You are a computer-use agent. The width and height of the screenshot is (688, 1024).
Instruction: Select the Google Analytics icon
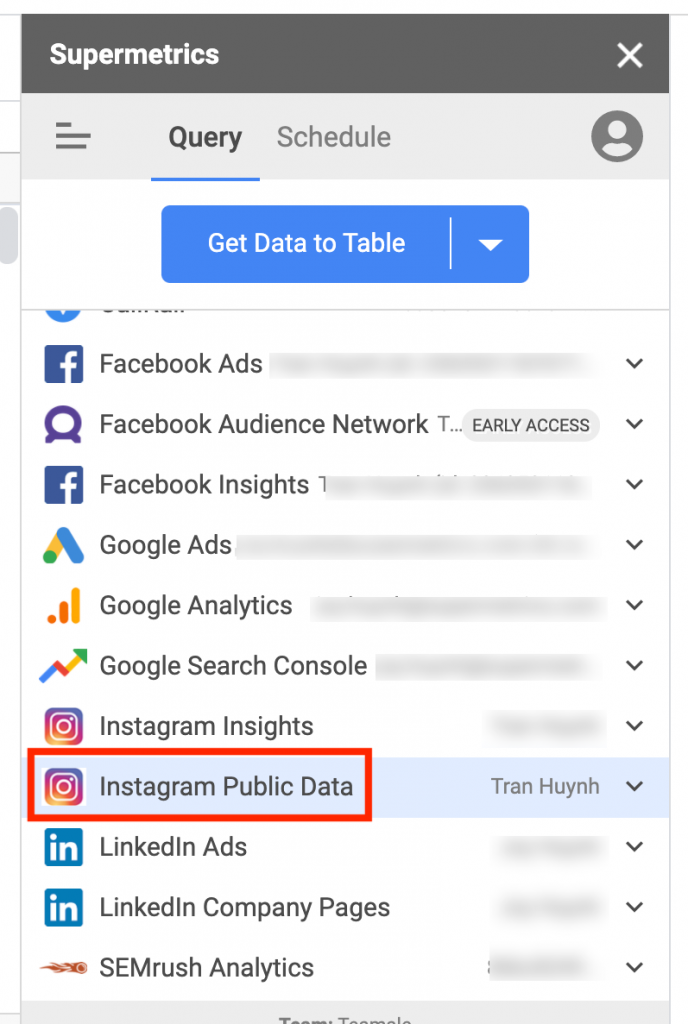(x=64, y=606)
